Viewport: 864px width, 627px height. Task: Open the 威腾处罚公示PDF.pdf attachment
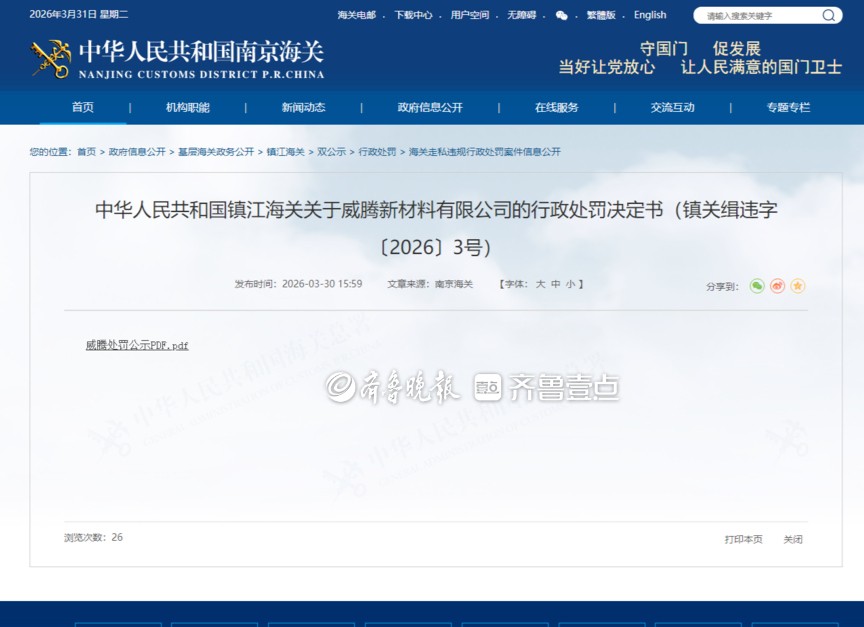click(137, 345)
